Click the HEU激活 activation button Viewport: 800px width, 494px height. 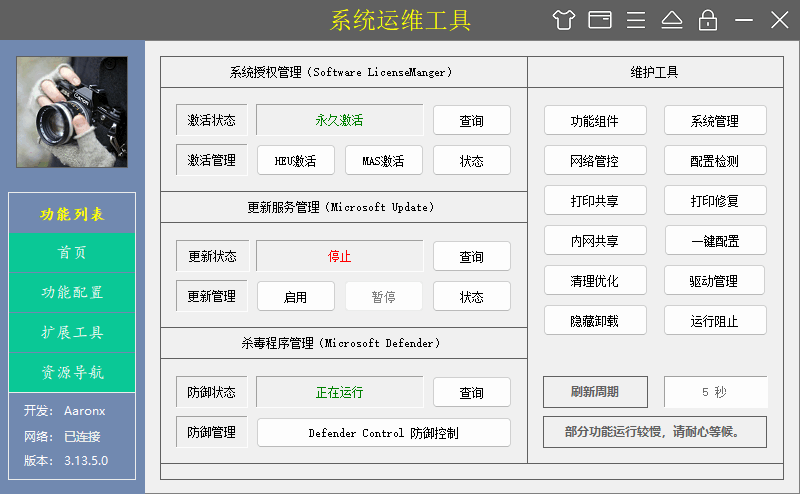(x=295, y=161)
